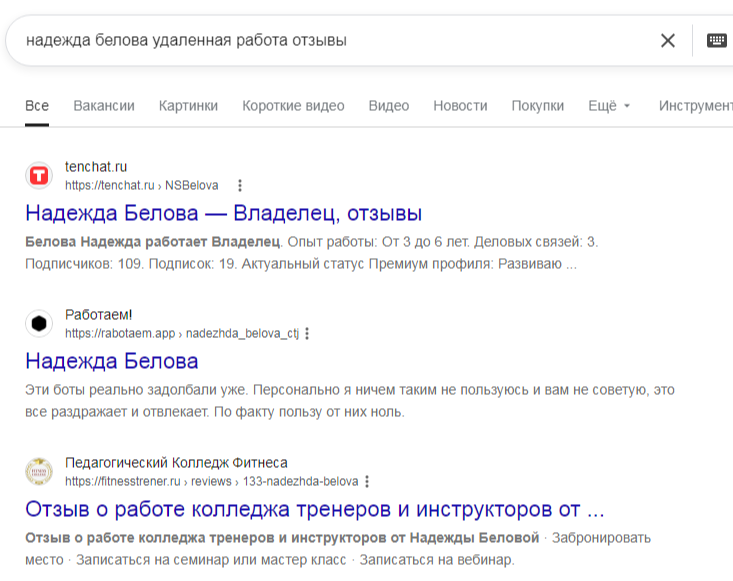Open the Короткие видео tab

[x=293, y=106]
